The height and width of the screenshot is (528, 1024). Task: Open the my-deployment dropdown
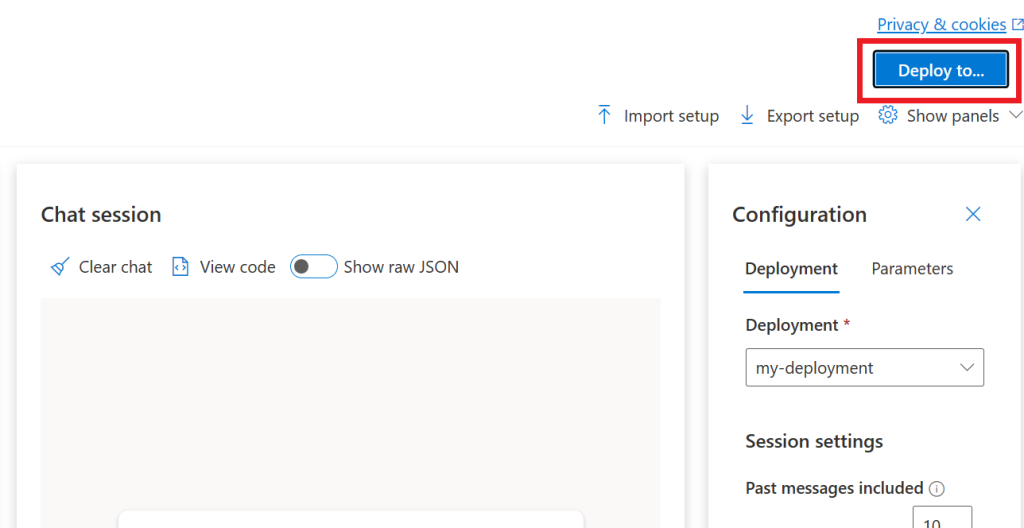point(865,367)
